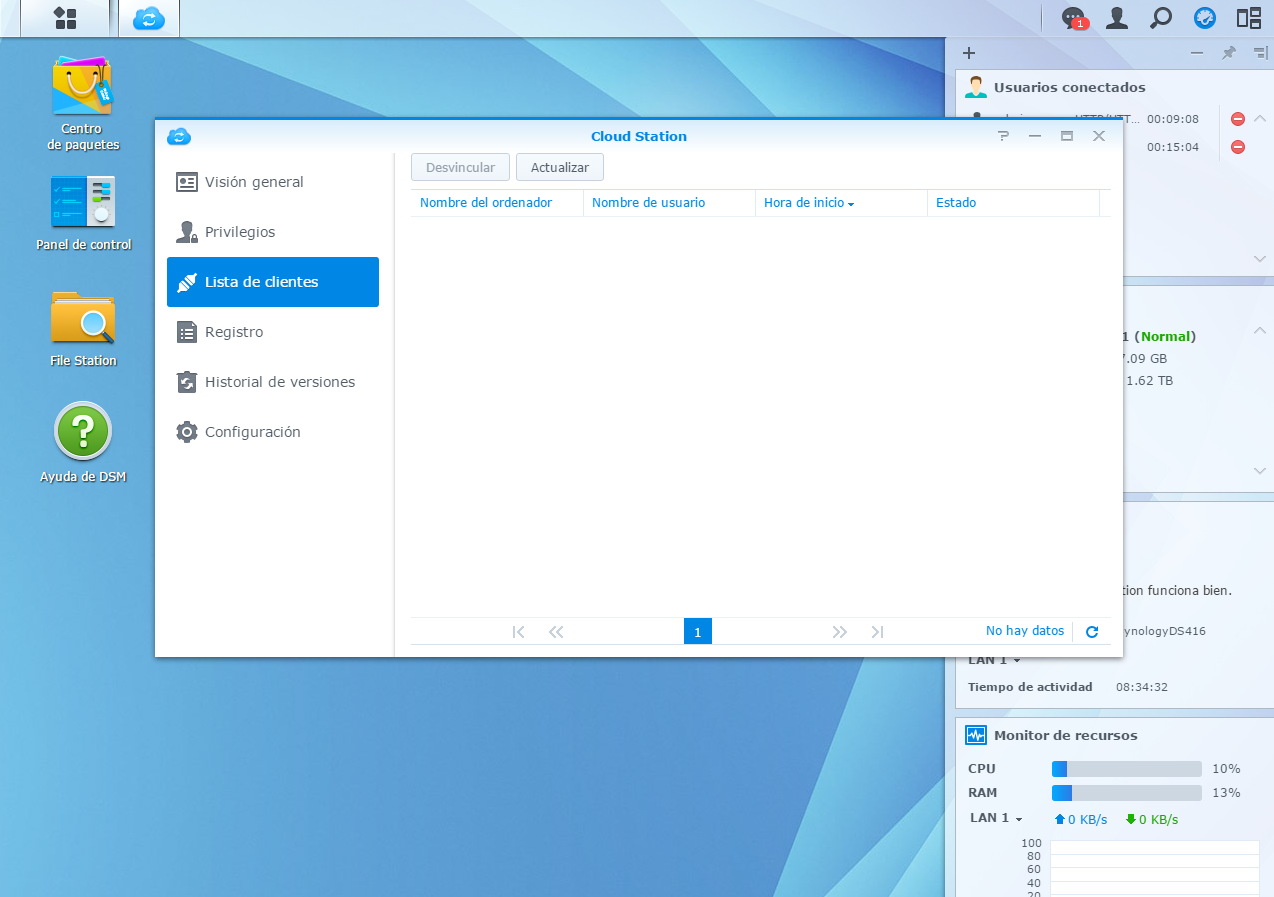
Task: Click the RAM 13% value
Action: (x=1226, y=793)
